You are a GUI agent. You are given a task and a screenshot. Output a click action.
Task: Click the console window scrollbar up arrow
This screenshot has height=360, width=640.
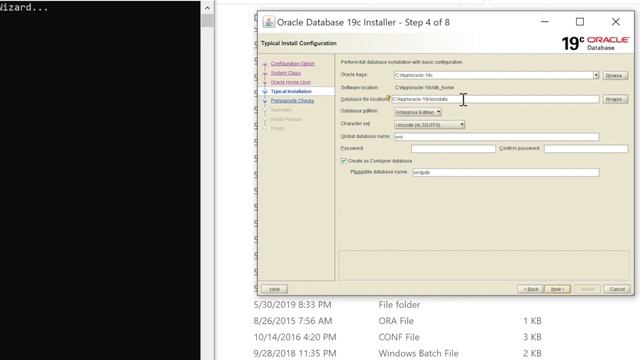pos(207,7)
